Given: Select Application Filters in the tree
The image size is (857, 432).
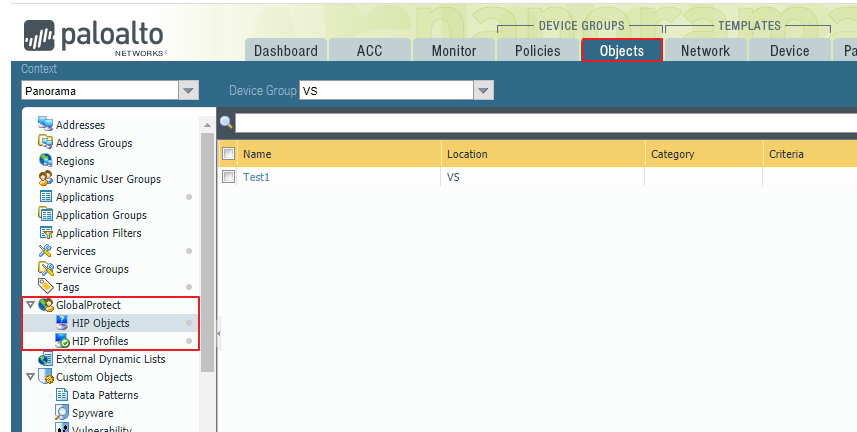Looking at the screenshot, I should click(x=98, y=233).
